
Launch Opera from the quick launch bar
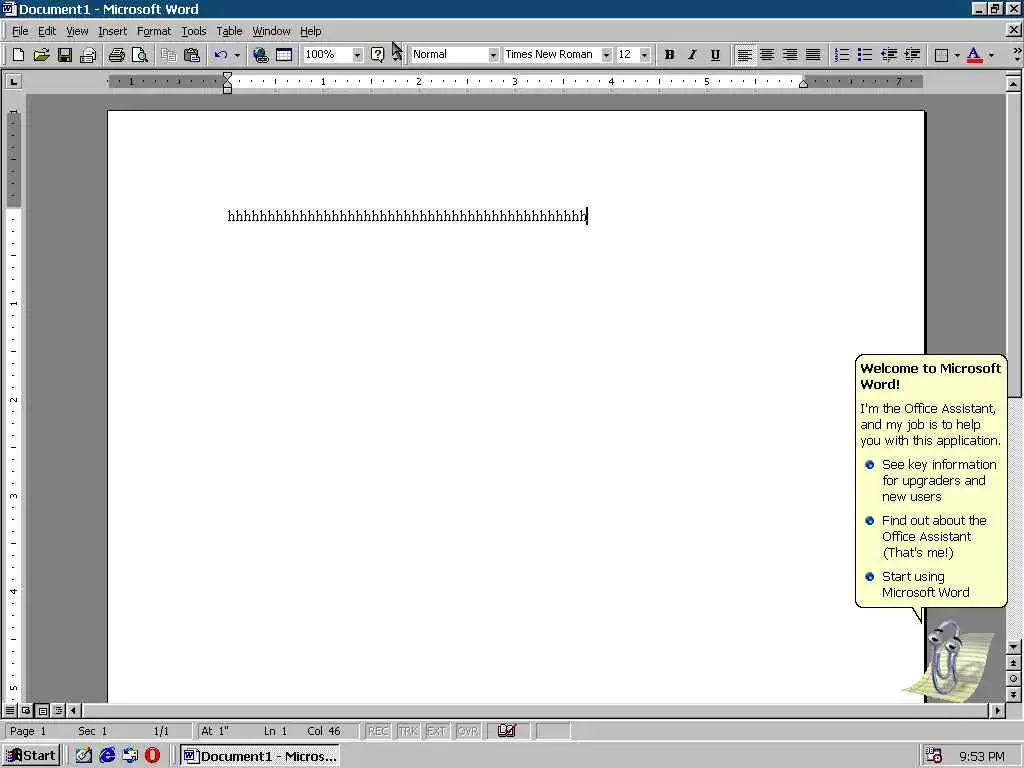(x=152, y=756)
